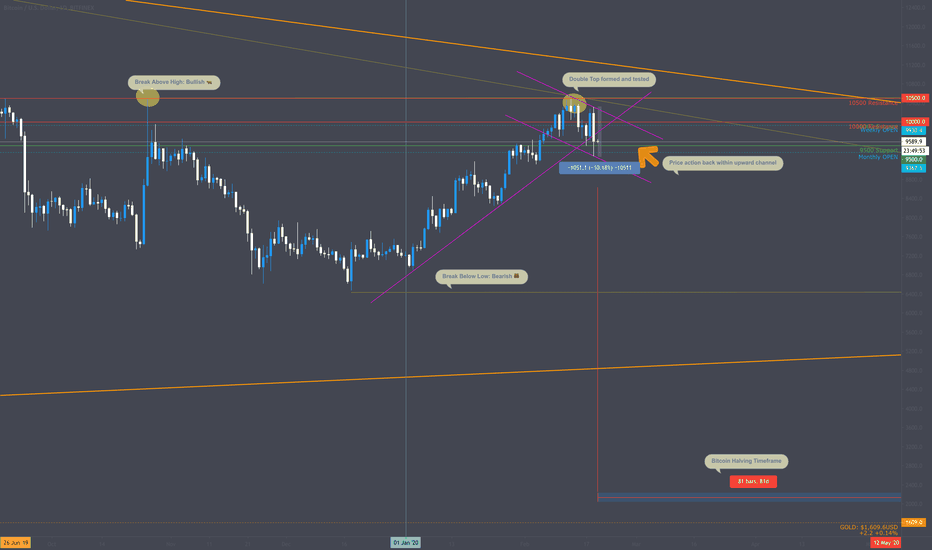Select the '10500 Resistance' line label
The width and height of the screenshot is (932, 550).
click(x=873, y=103)
